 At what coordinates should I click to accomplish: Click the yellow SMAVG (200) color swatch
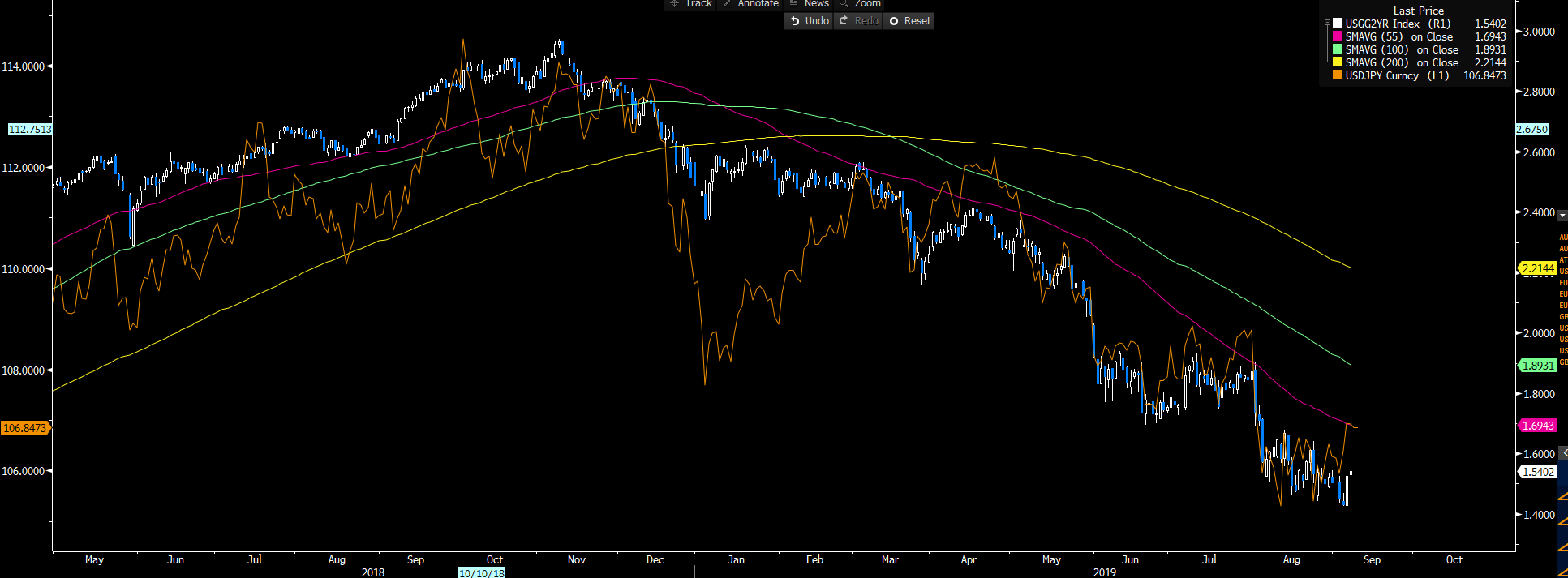pos(1338,62)
